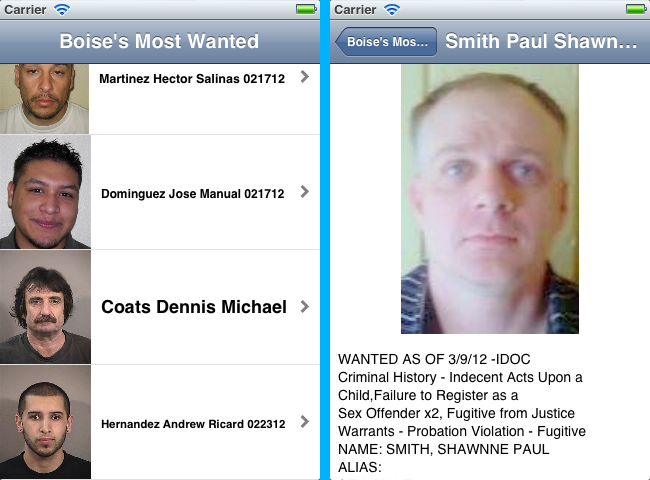
Task: Go back using Boise's Mos... button
Action: tap(386, 41)
